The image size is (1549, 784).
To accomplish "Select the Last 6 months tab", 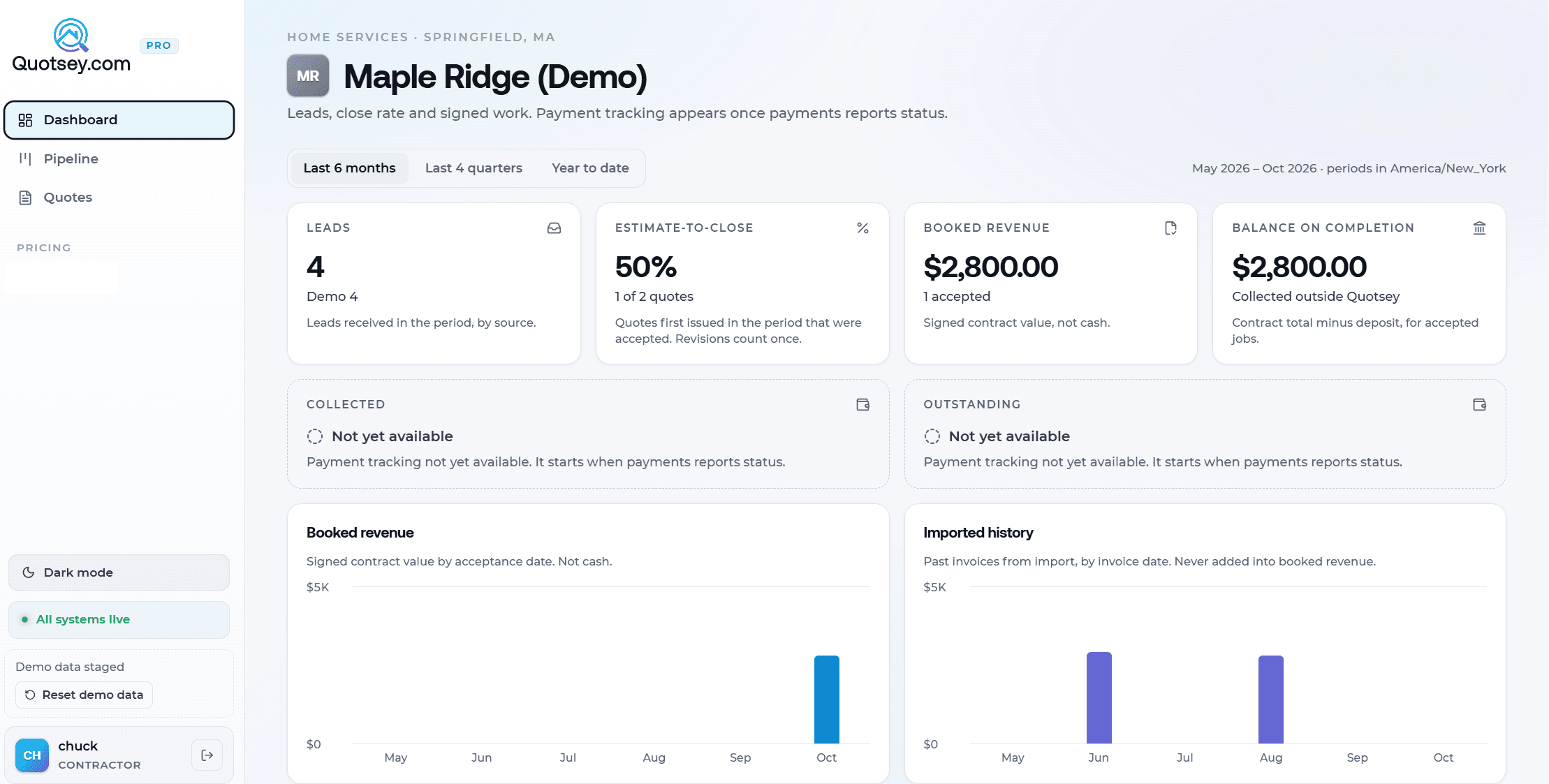I will click(x=349, y=168).
